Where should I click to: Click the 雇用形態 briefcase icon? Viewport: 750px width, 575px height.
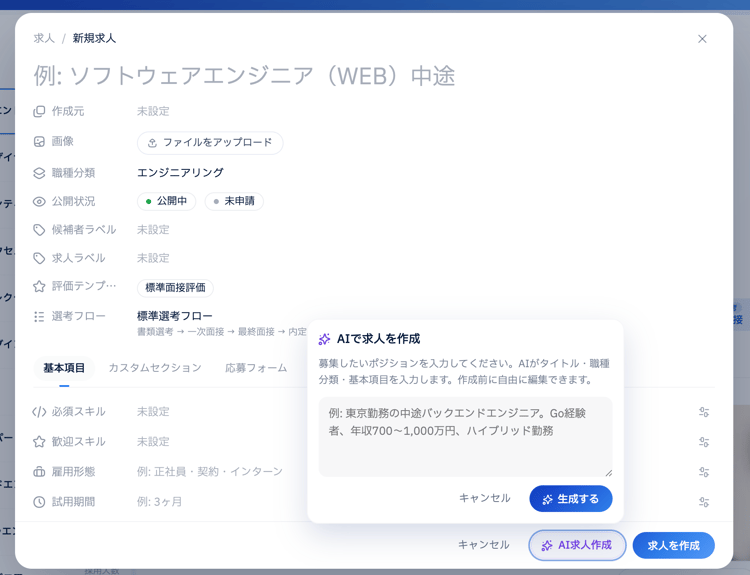[39, 472]
